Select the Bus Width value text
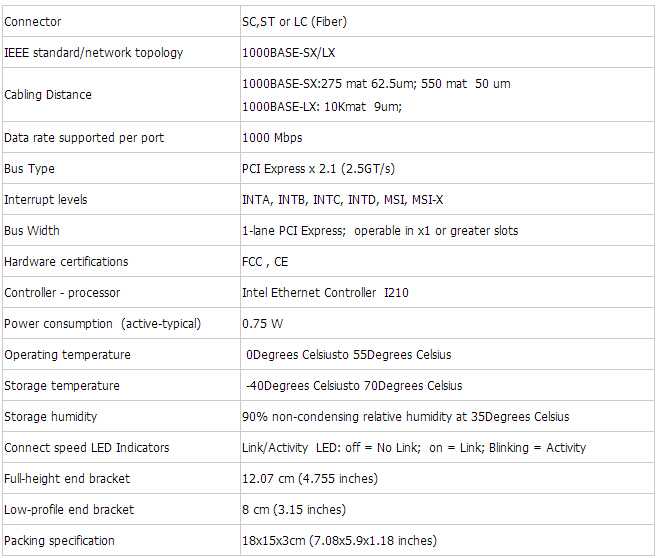The width and height of the screenshot is (659, 558). pos(380,230)
